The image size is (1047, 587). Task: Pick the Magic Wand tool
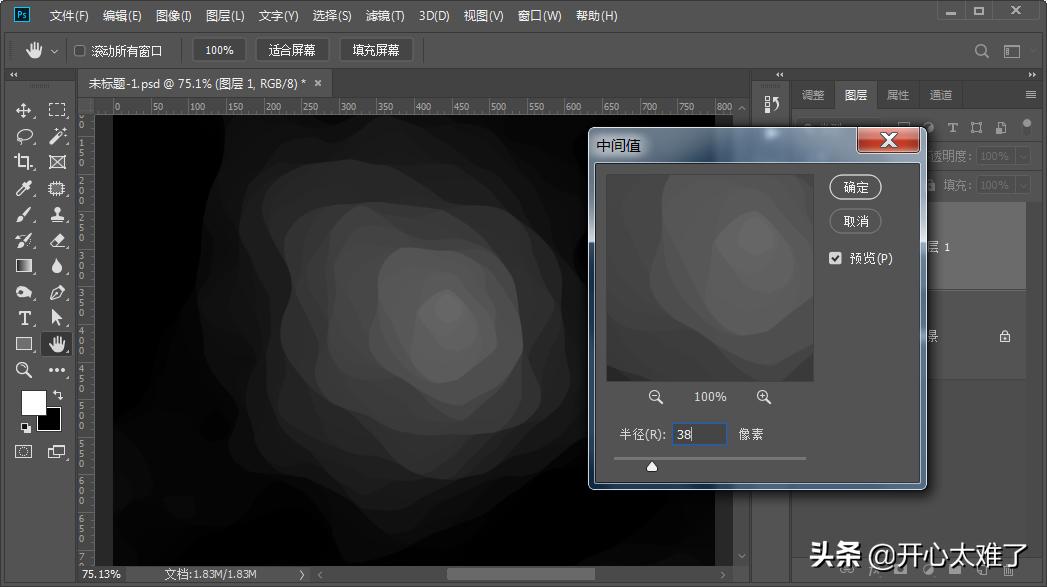click(57, 136)
